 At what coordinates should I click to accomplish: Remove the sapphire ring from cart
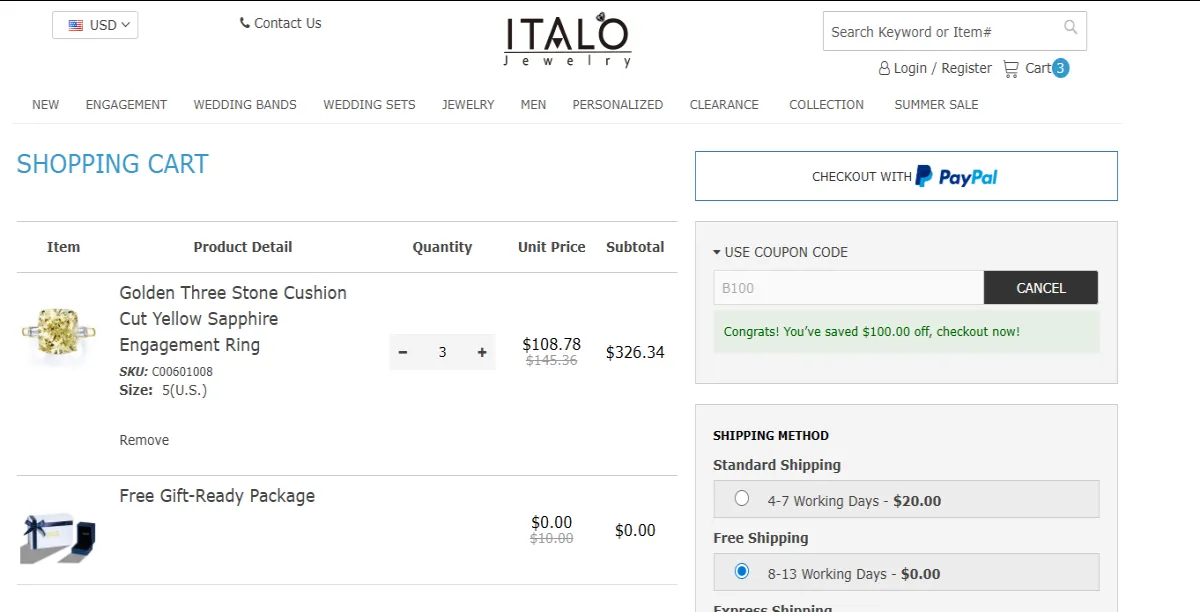(144, 440)
